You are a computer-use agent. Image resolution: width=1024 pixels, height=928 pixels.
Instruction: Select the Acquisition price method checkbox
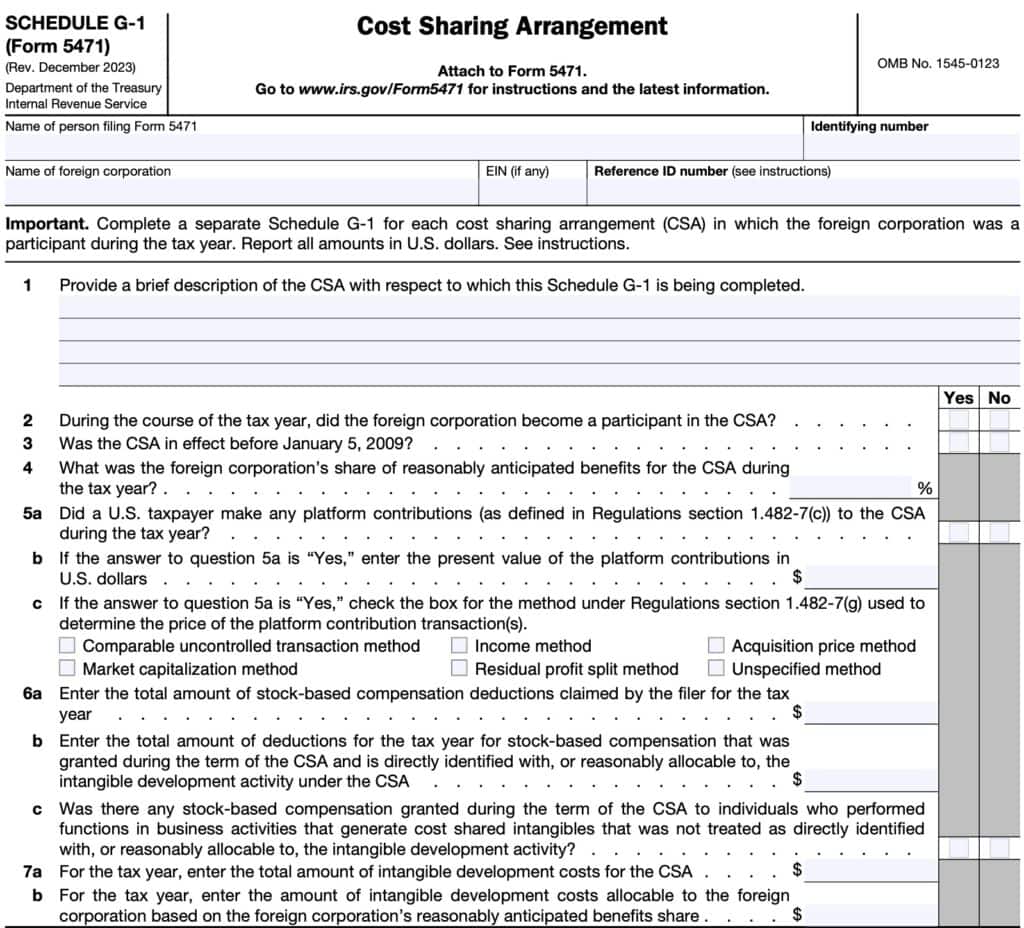(716, 645)
